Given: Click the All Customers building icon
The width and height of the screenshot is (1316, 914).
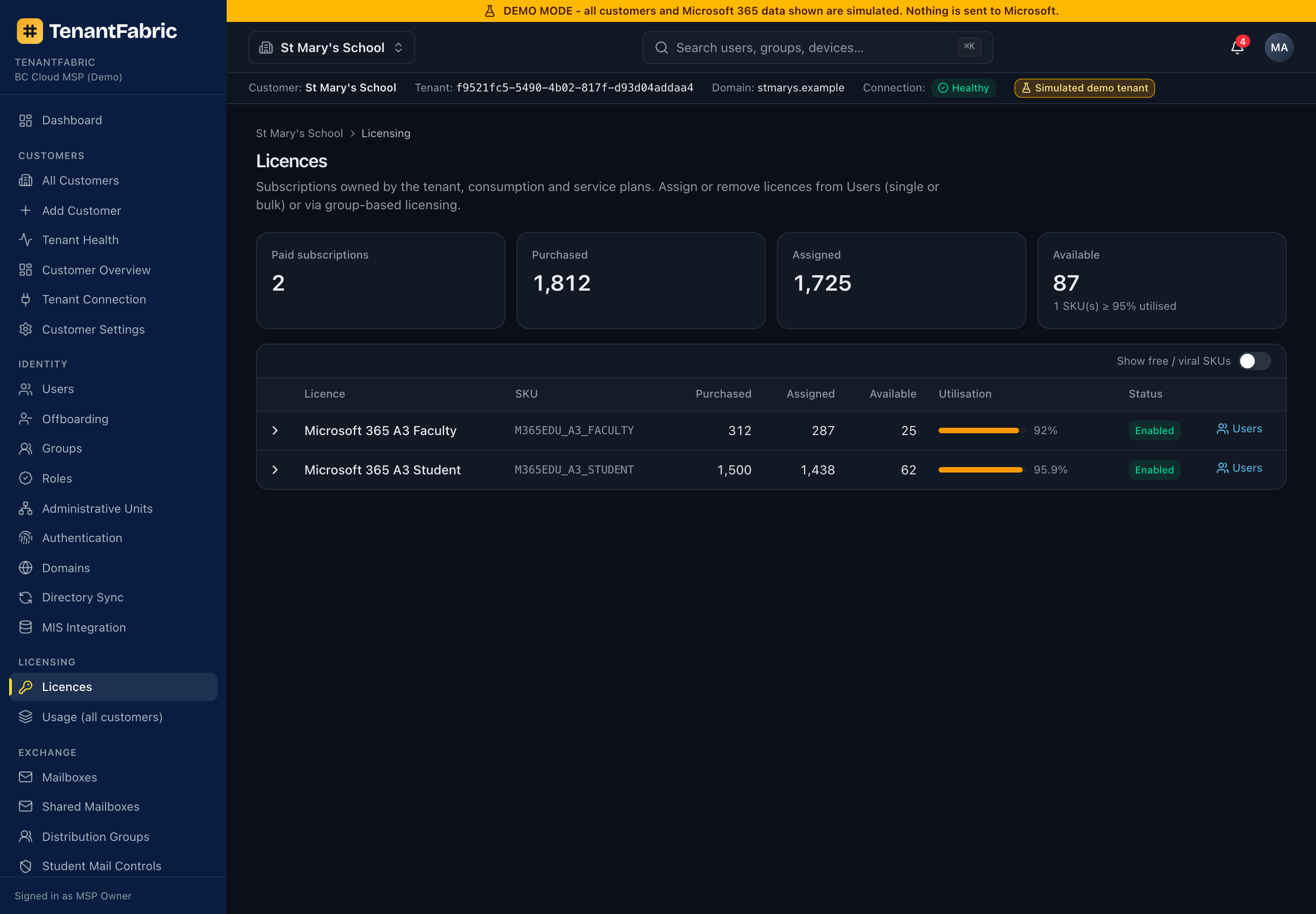Looking at the screenshot, I should (25, 181).
